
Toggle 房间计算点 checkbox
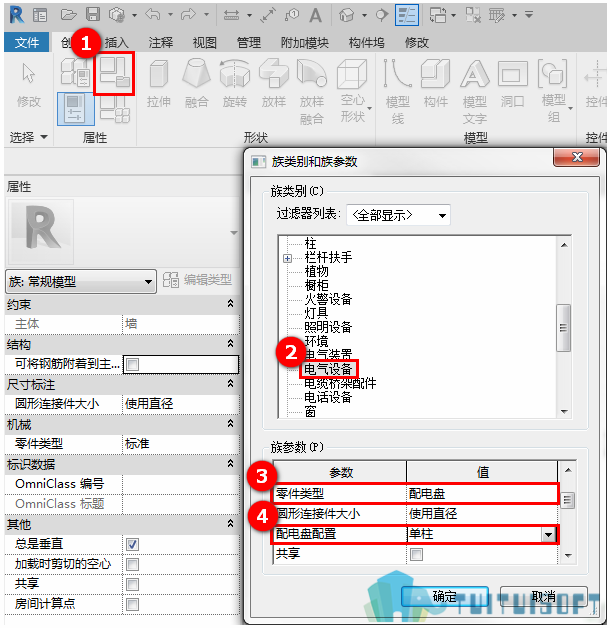[132, 604]
